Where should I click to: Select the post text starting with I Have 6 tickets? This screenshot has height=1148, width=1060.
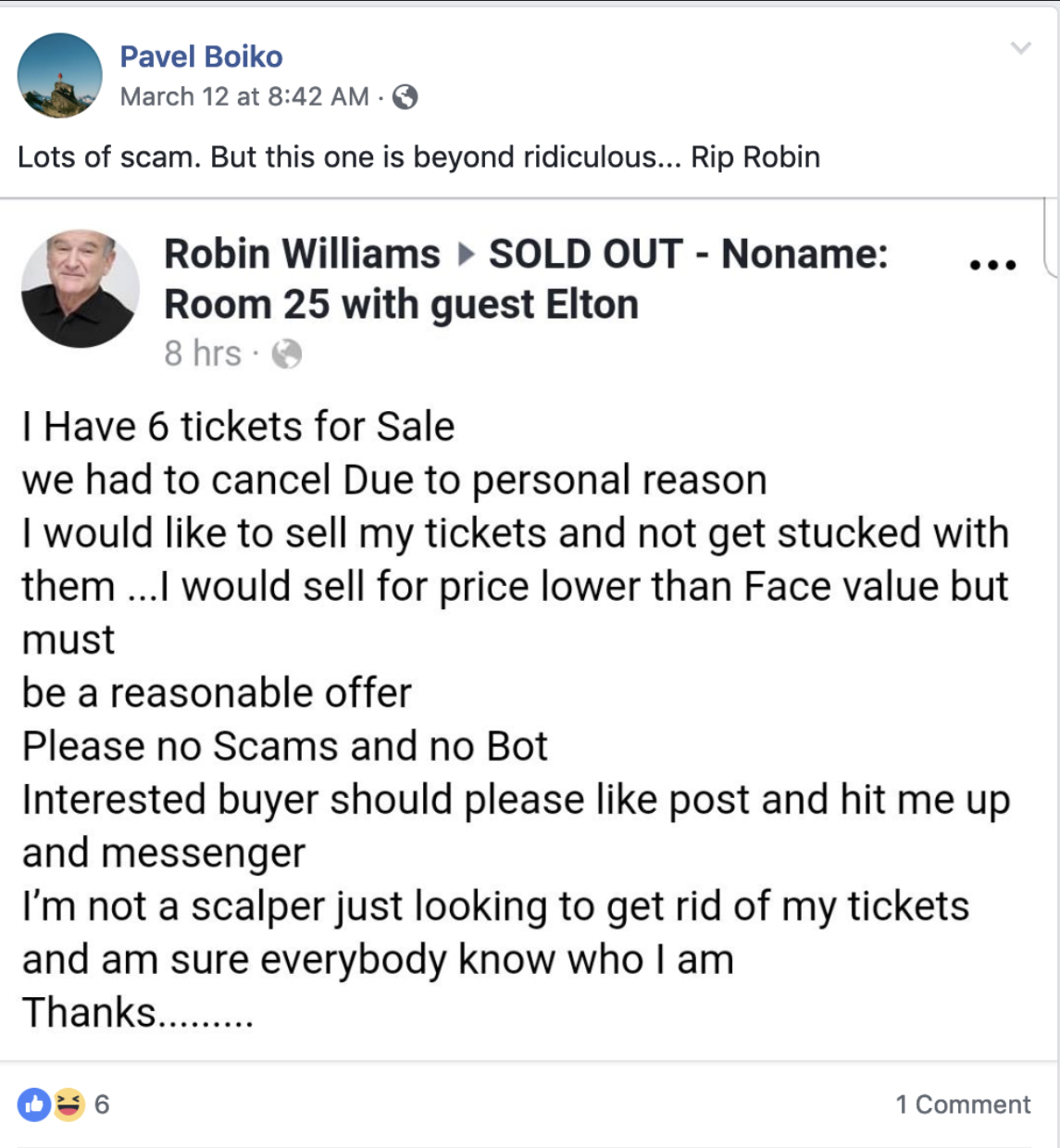pyautogui.click(x=237, y=427)
